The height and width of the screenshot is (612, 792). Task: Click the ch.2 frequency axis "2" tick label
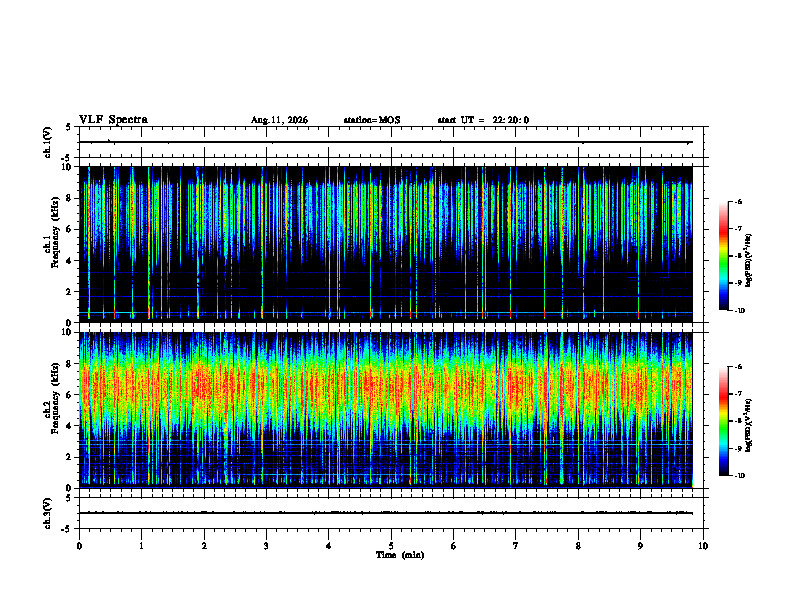pos(70,457)
